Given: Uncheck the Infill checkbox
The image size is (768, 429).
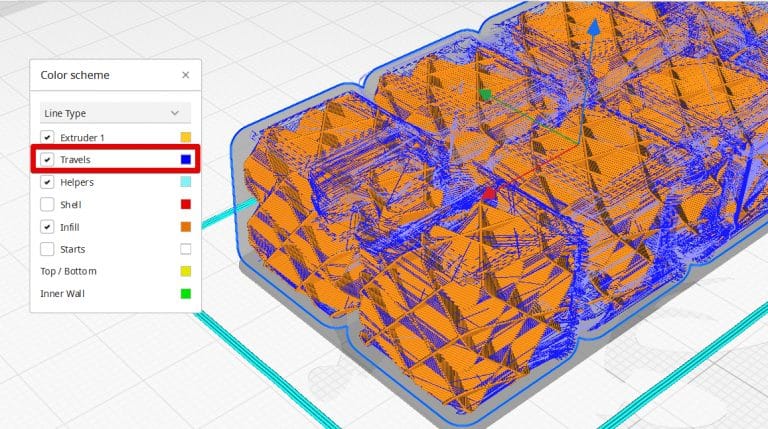Looking at the screenshot, I should 47,227.
